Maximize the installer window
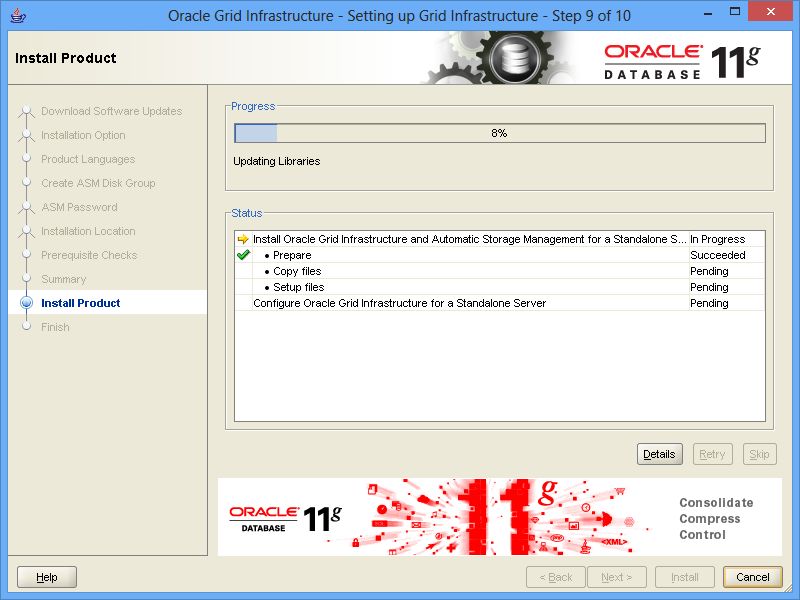This screenshot has height=600, width=800. (735, 12)
